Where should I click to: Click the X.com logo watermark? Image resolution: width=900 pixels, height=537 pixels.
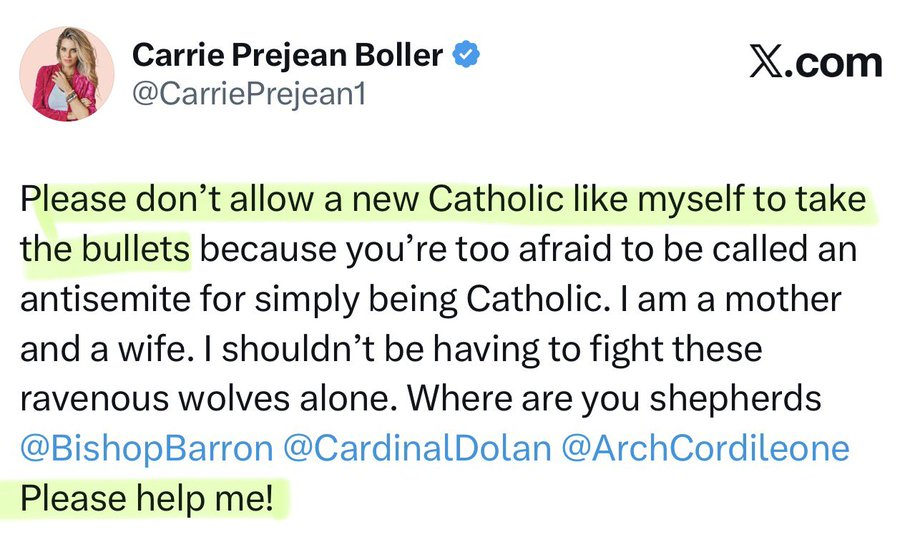point(815,63)
